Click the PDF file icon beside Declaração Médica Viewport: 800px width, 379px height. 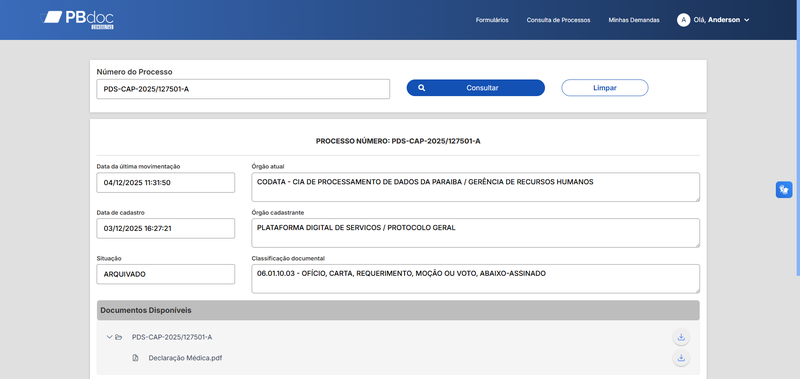(x=135, y=358)
